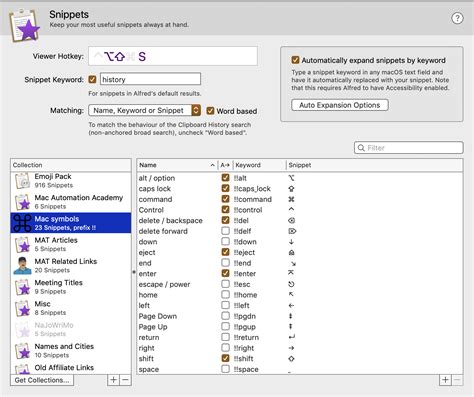Disable automatically expand snippets by keyword
The width and height of the screenshot is (474, 397).
[295, 60]
